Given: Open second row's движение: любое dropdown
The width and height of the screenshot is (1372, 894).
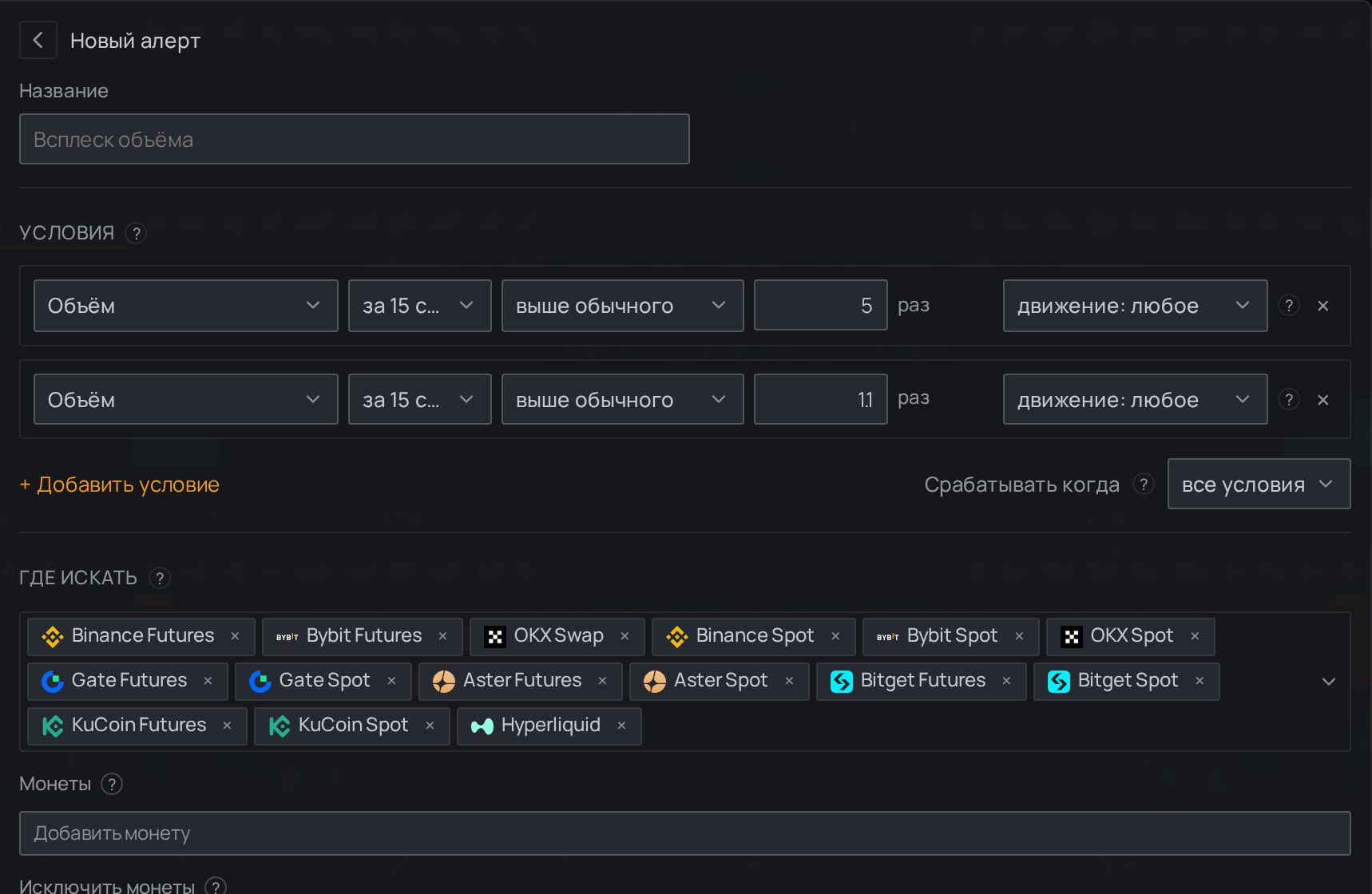Looking at the screenshot, I should 1136,399.
